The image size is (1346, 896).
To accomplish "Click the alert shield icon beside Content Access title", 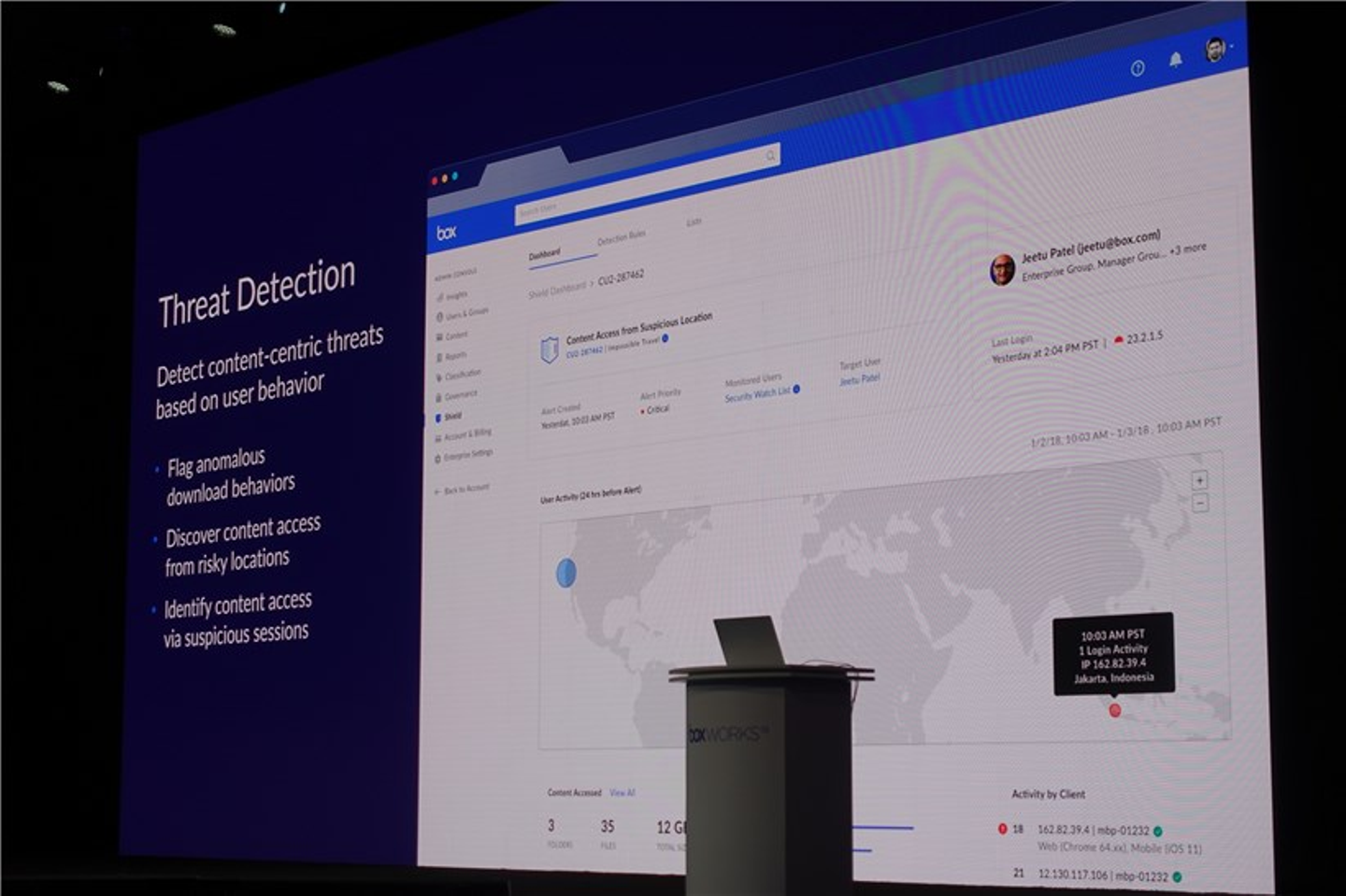I will 550,349.
